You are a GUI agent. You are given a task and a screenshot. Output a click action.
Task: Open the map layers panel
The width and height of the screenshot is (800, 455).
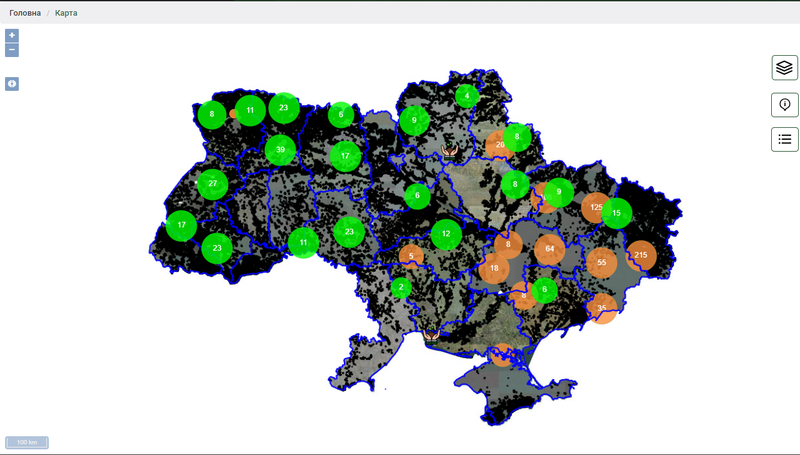[x=784, y=67]
